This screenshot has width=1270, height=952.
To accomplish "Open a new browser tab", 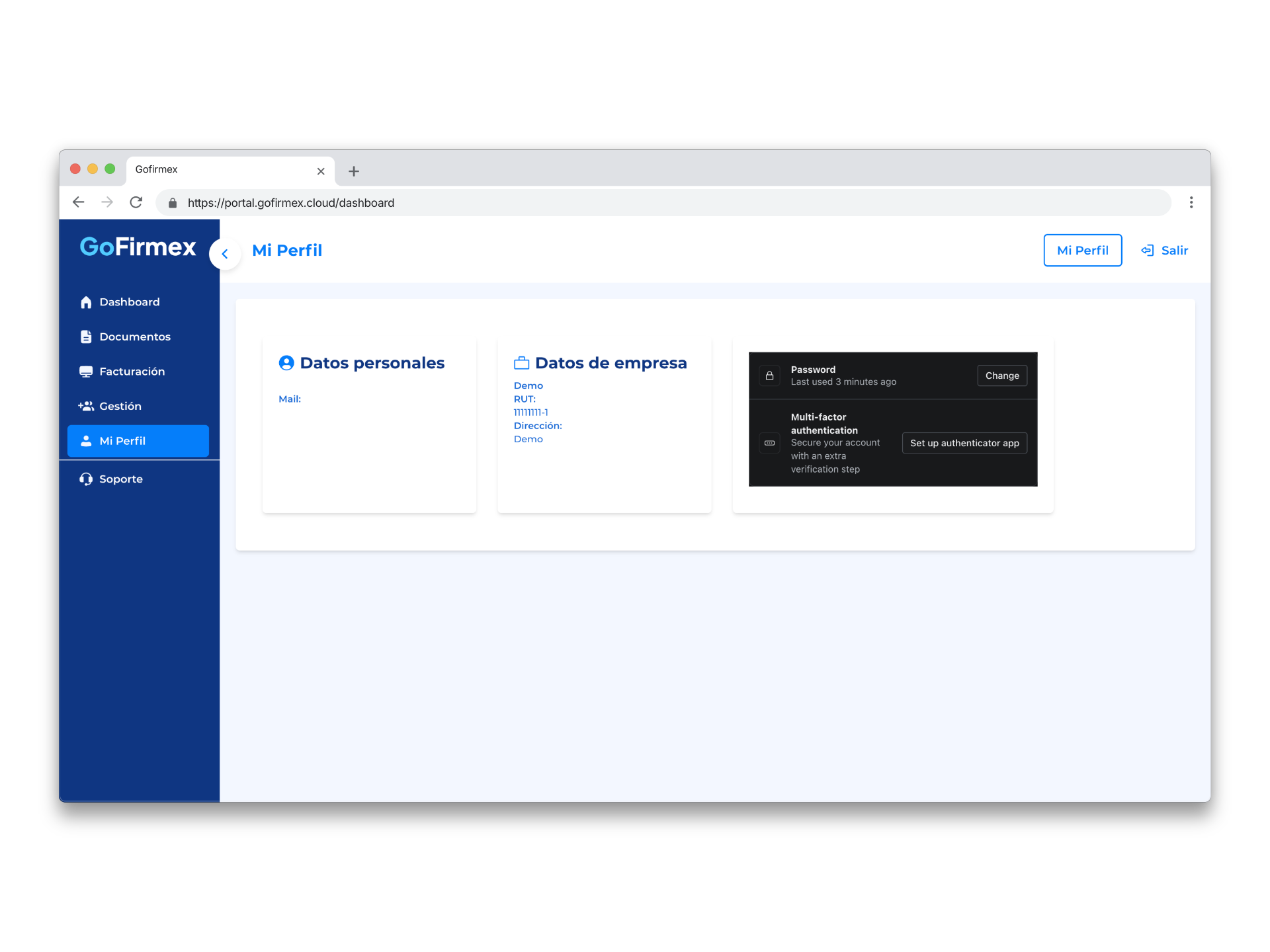I will tap(354, 171).
